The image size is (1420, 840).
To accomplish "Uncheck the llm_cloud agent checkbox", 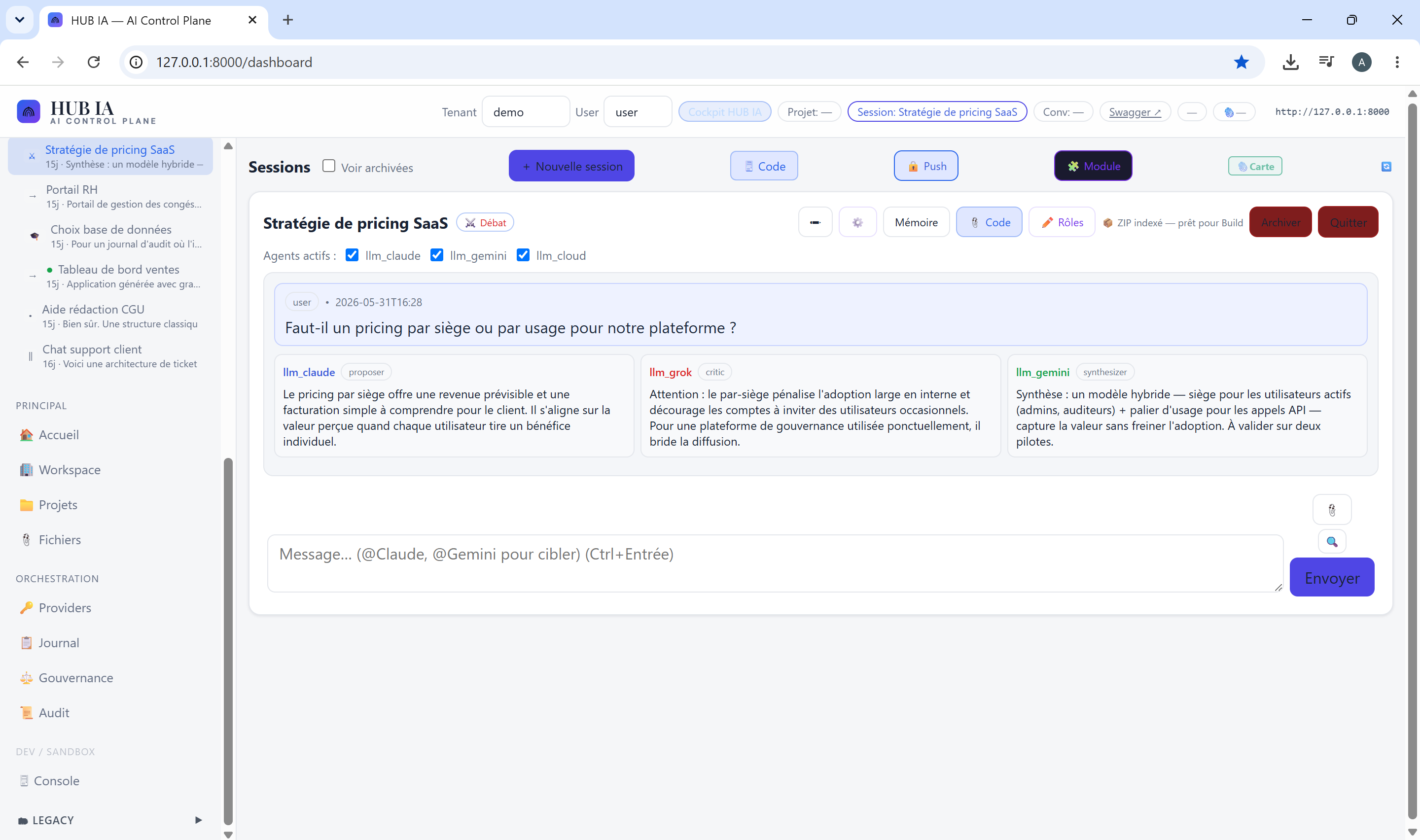I will (523, 255).
